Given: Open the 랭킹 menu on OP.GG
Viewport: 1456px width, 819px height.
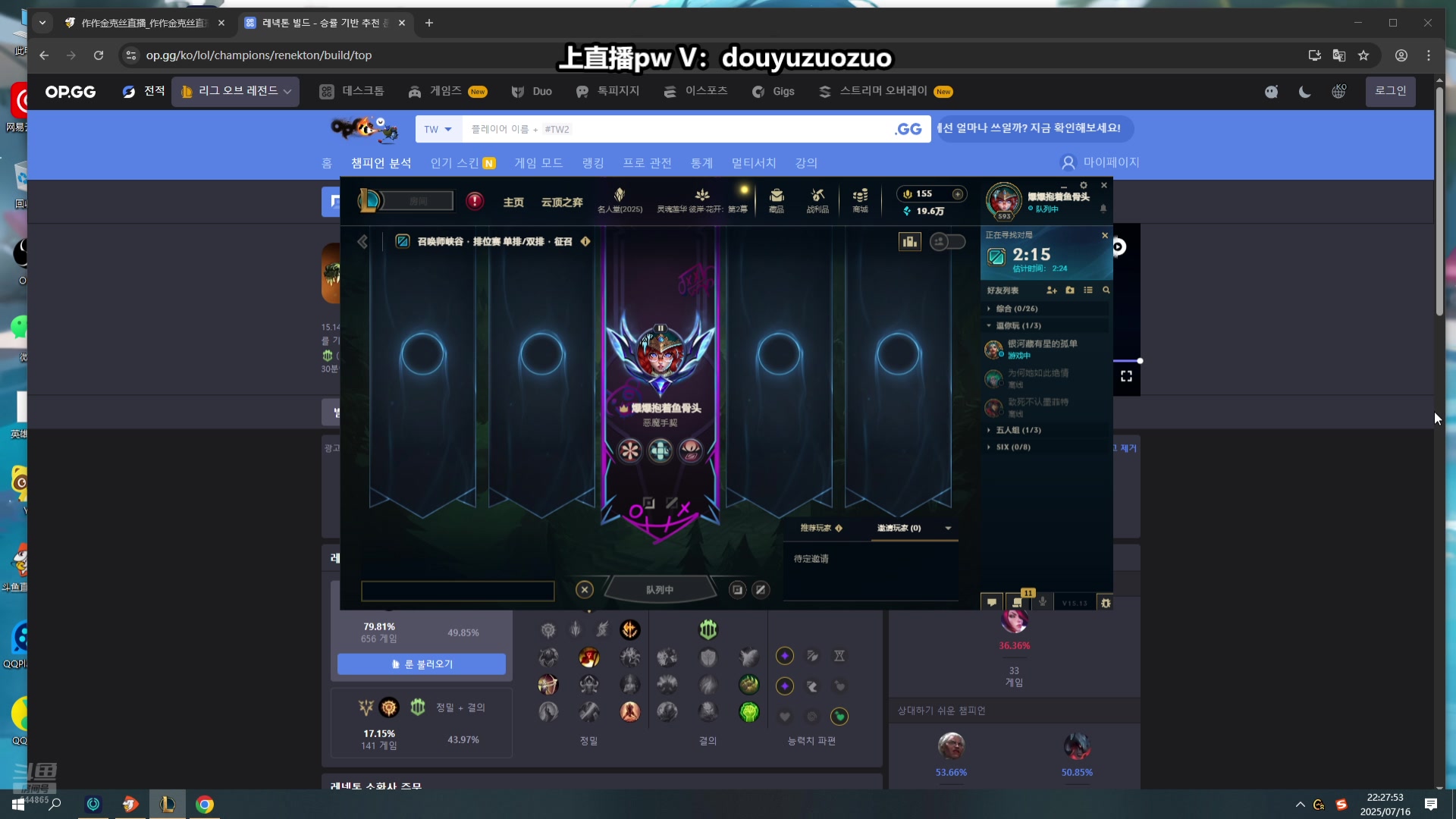Looking at the screenshot, I should click(593, 163).
